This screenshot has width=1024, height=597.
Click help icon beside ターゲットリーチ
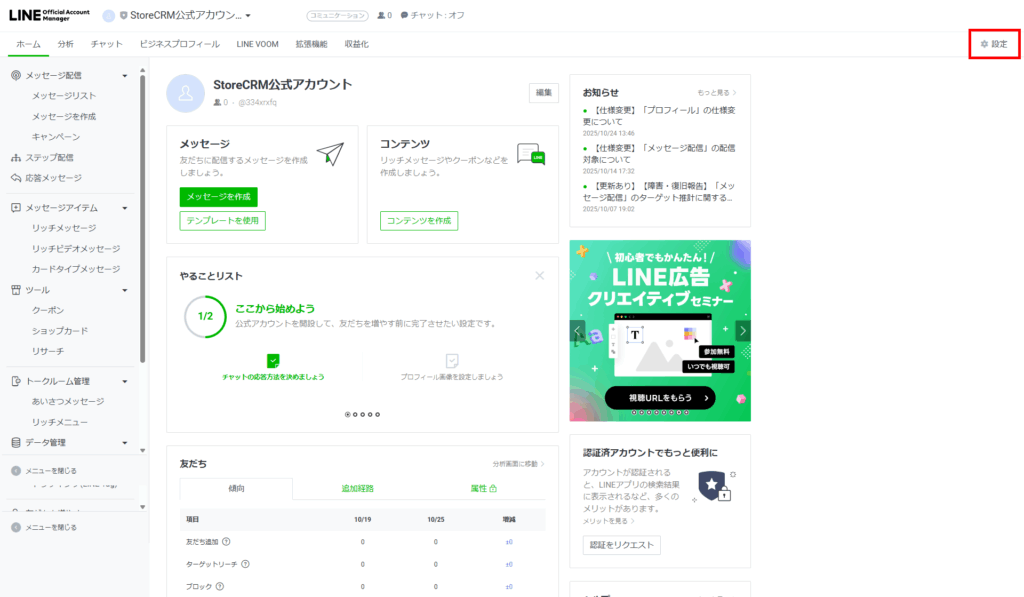245,564
